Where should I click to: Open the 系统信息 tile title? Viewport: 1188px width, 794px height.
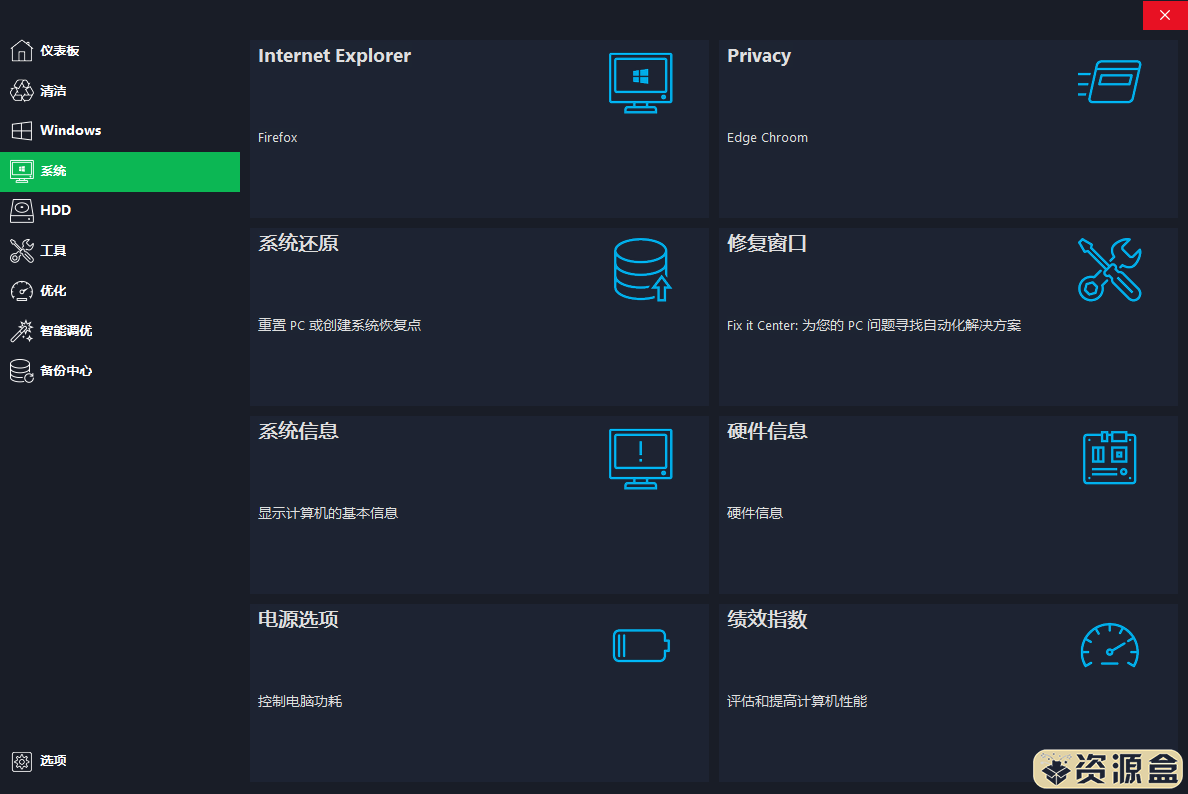298,431
